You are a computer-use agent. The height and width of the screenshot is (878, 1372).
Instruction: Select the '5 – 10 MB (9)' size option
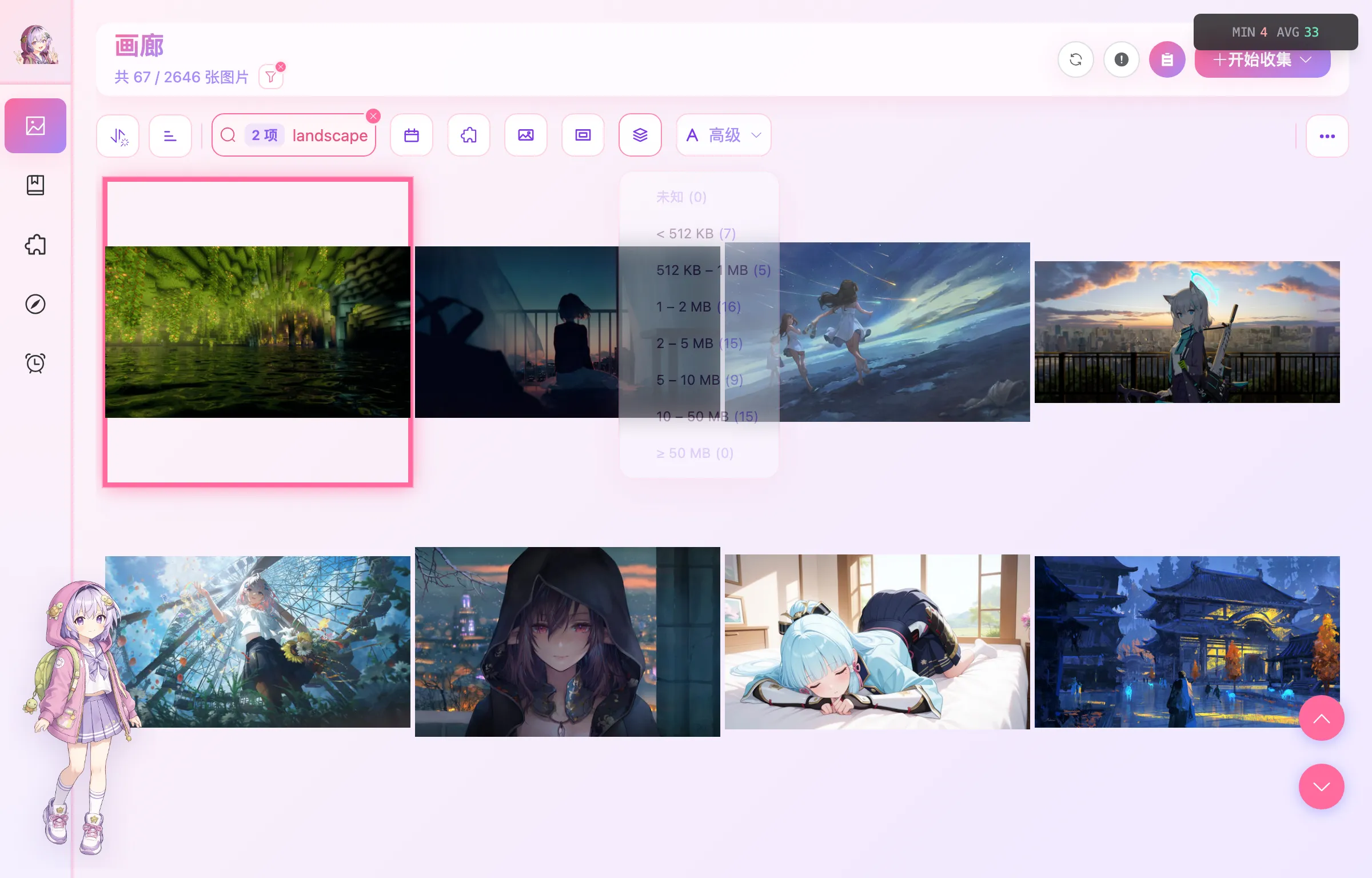699,380
